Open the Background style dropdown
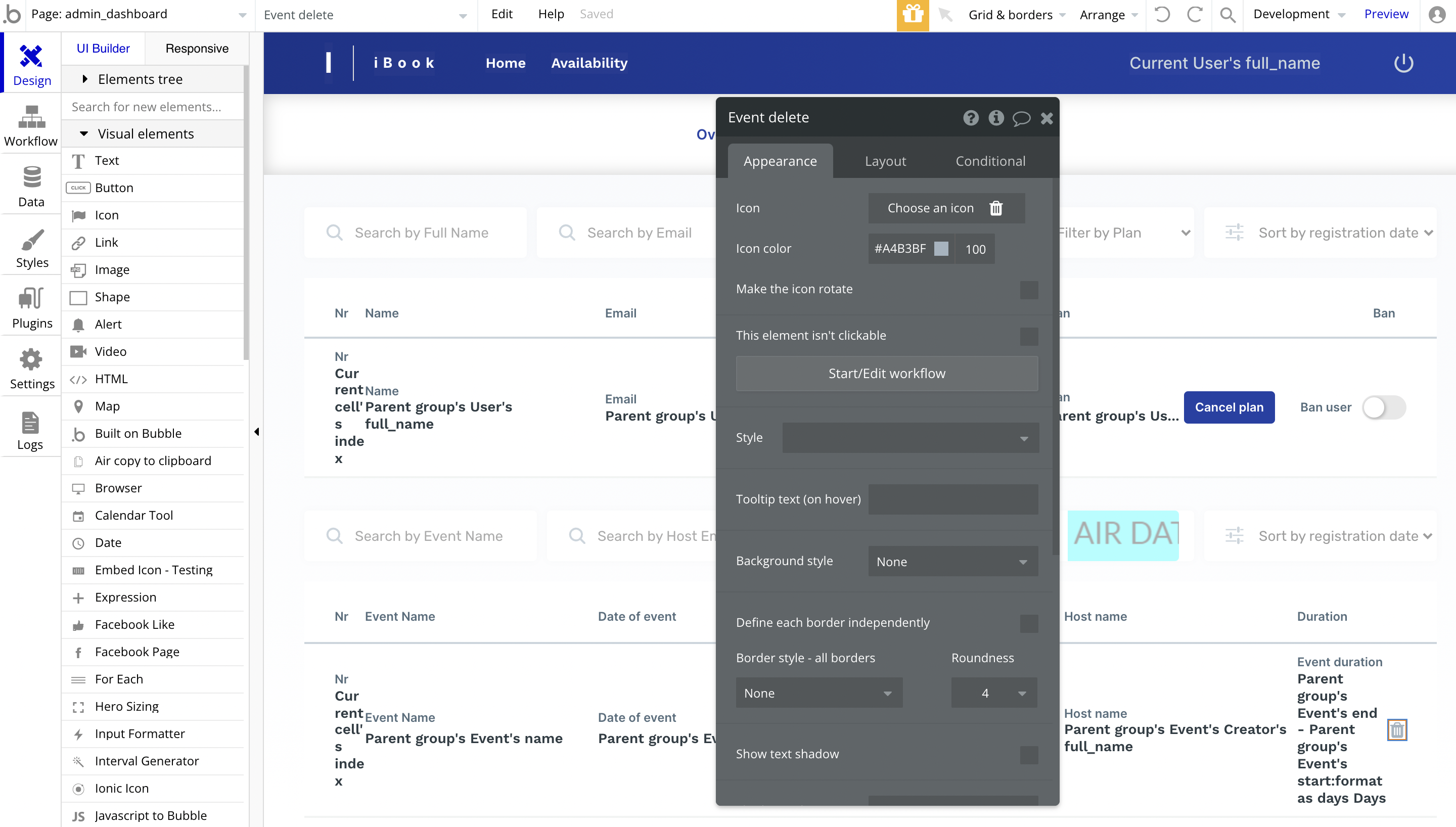The width and height of the screenshot is (1456, 827). pos(953,562)
